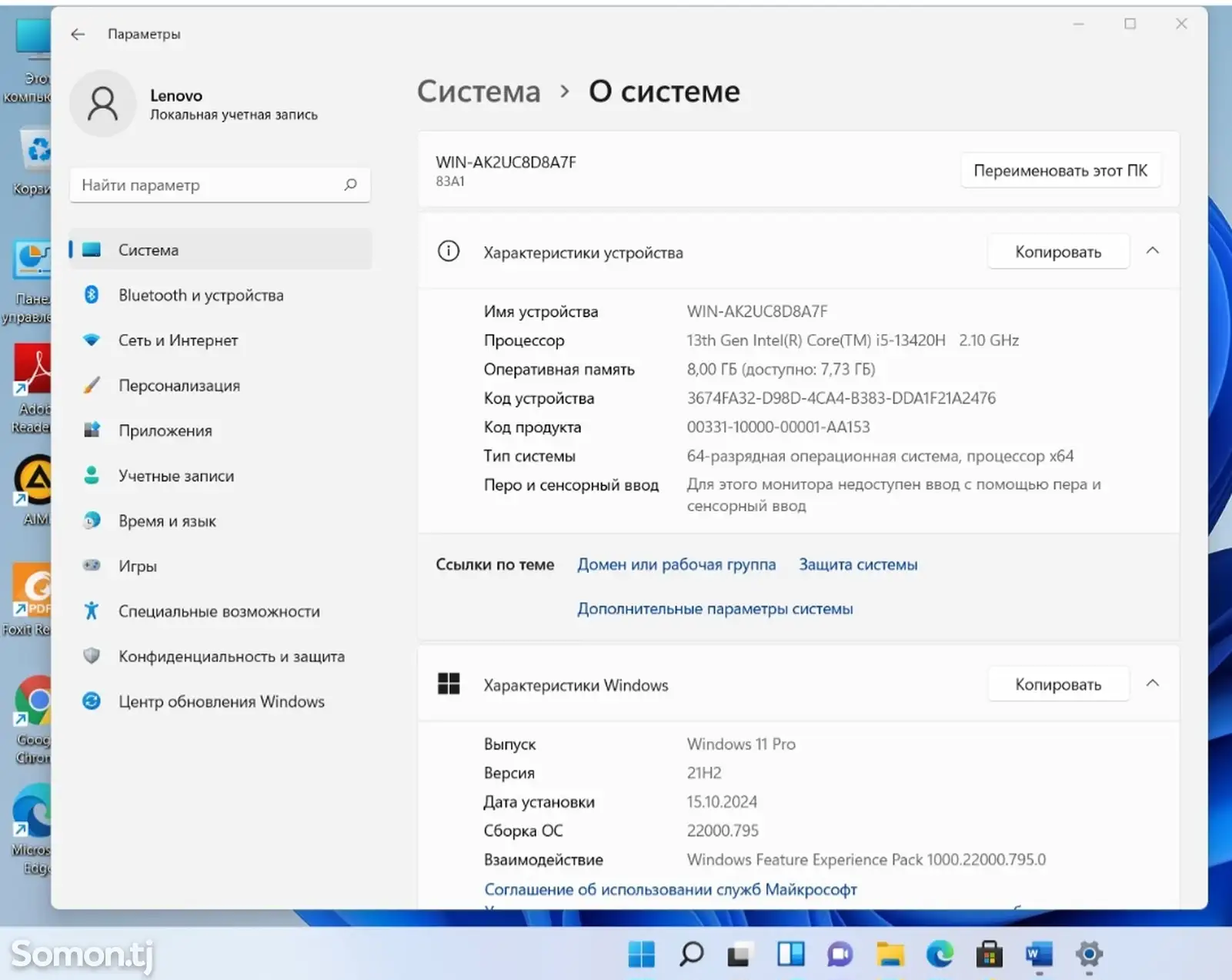Collapse the Характеристики Windows section chevron

[1152, 684]
